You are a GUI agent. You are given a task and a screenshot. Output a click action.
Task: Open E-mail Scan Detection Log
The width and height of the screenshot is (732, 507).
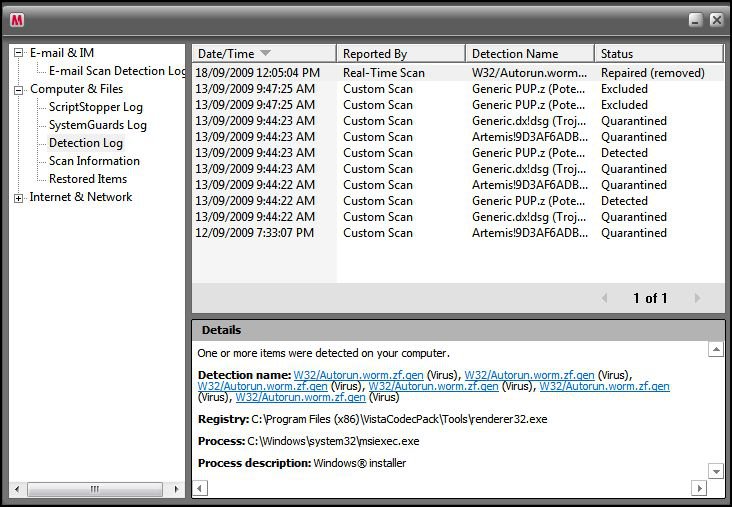click(x=117, y=71)
